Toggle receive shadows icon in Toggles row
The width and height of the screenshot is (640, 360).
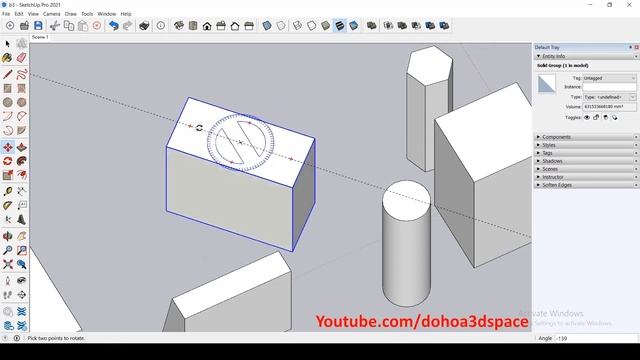pyautogui.click(x=605, y=118)
